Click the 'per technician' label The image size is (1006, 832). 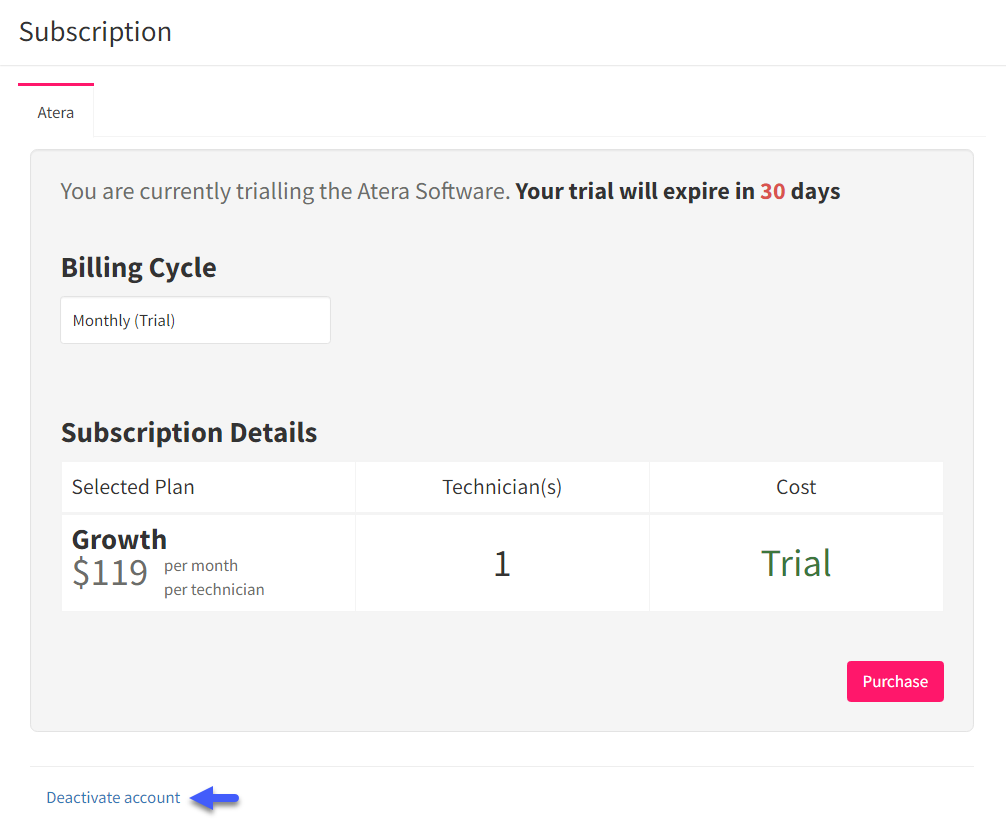tap(214, 590)
